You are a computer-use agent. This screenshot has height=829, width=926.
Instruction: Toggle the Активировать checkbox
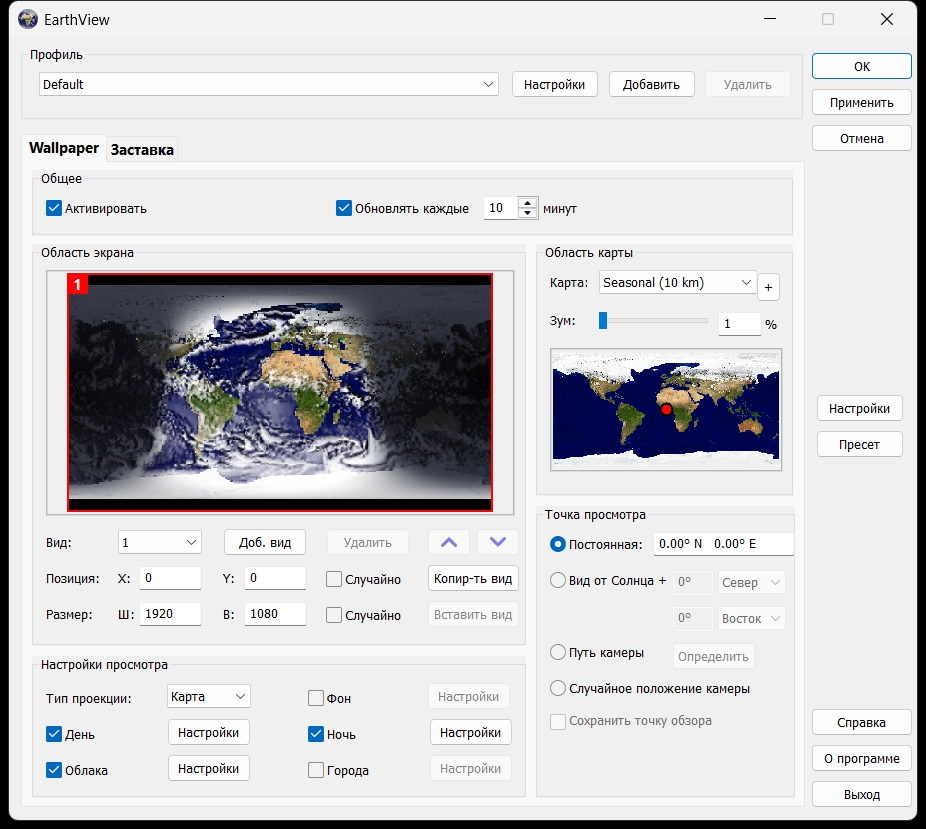click(x=54, y=209)
